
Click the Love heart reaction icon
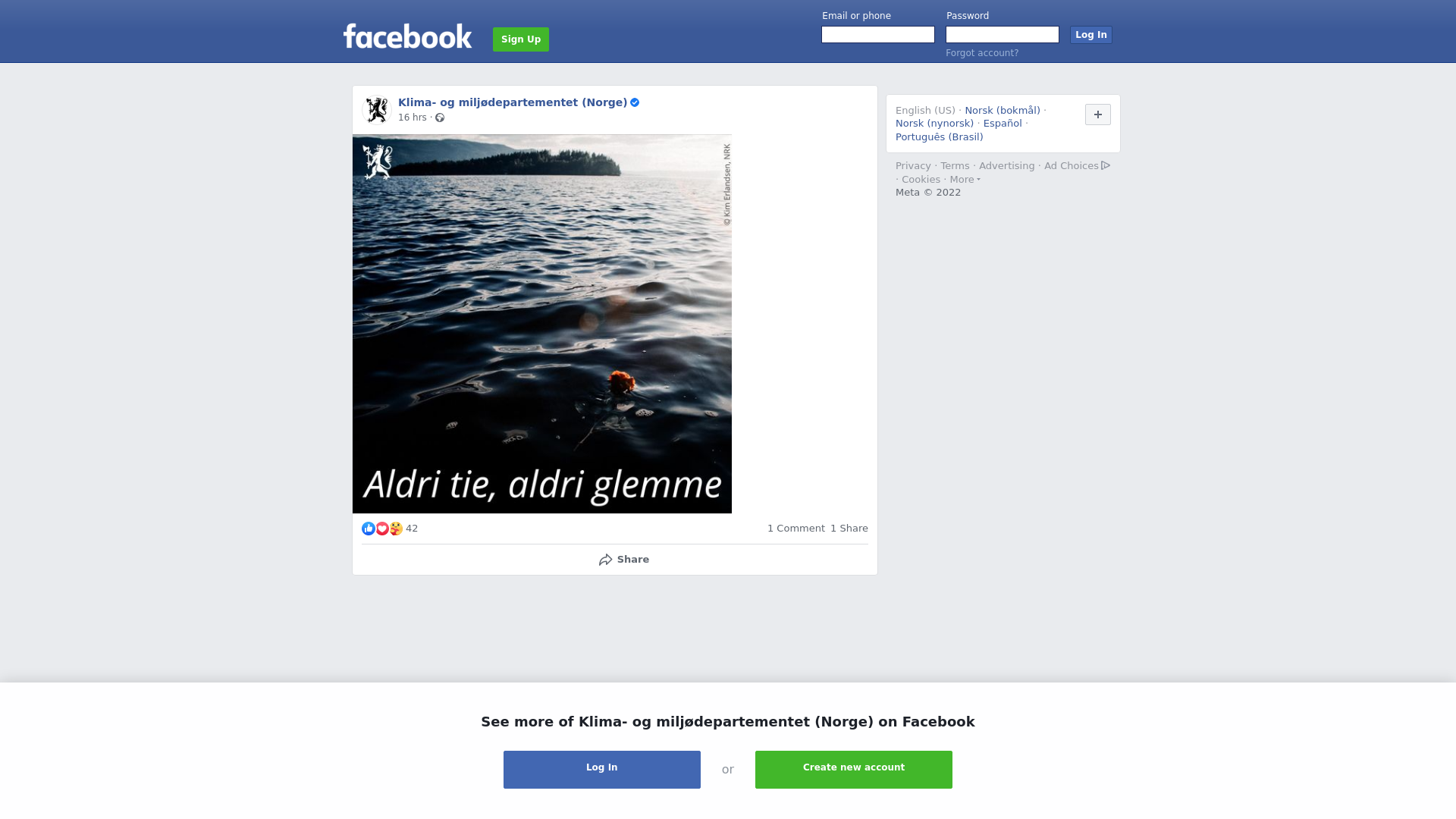[x=382, y=529]
